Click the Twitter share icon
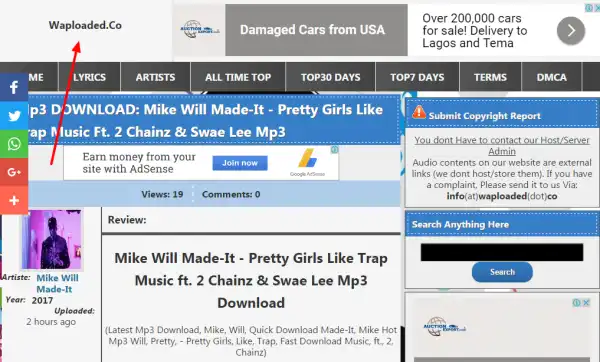Viewport: 600px width, 362px height. click(x=14, y=116)
